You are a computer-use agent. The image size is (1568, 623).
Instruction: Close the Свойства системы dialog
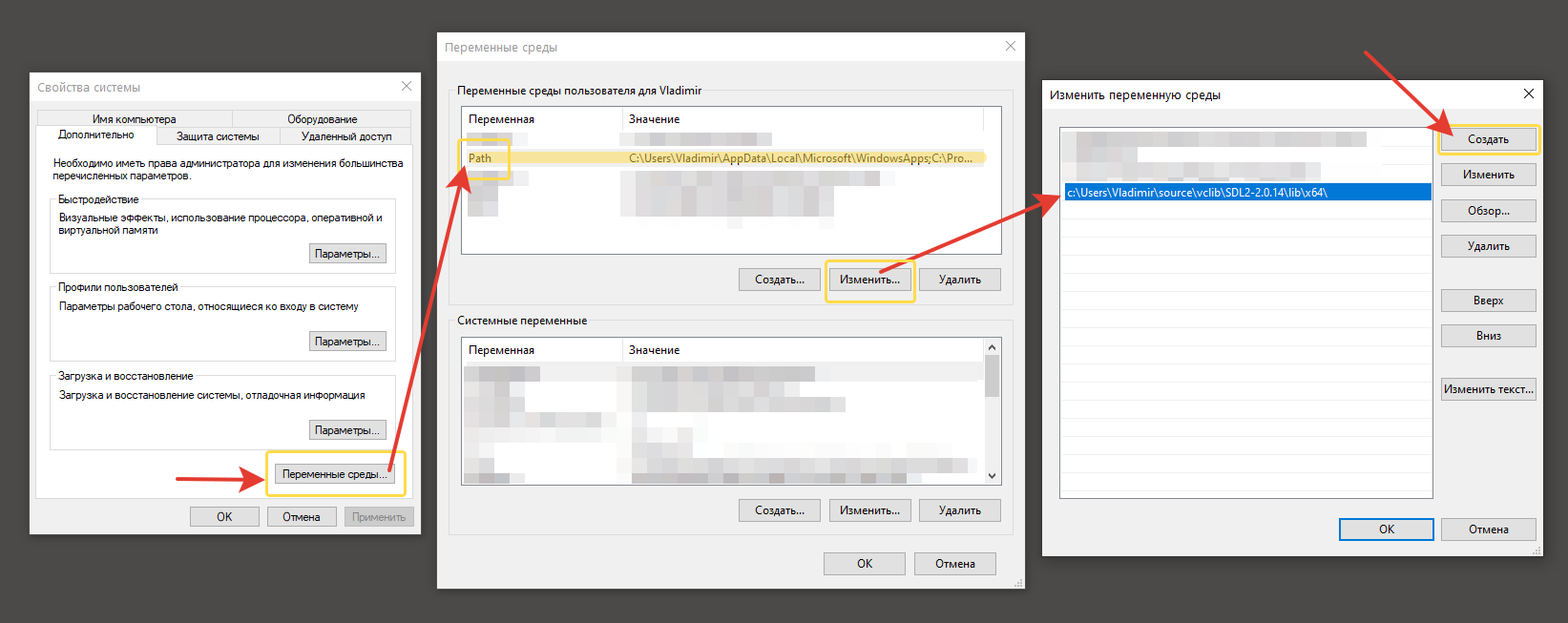pyautogui.click(x=407, y=86)
